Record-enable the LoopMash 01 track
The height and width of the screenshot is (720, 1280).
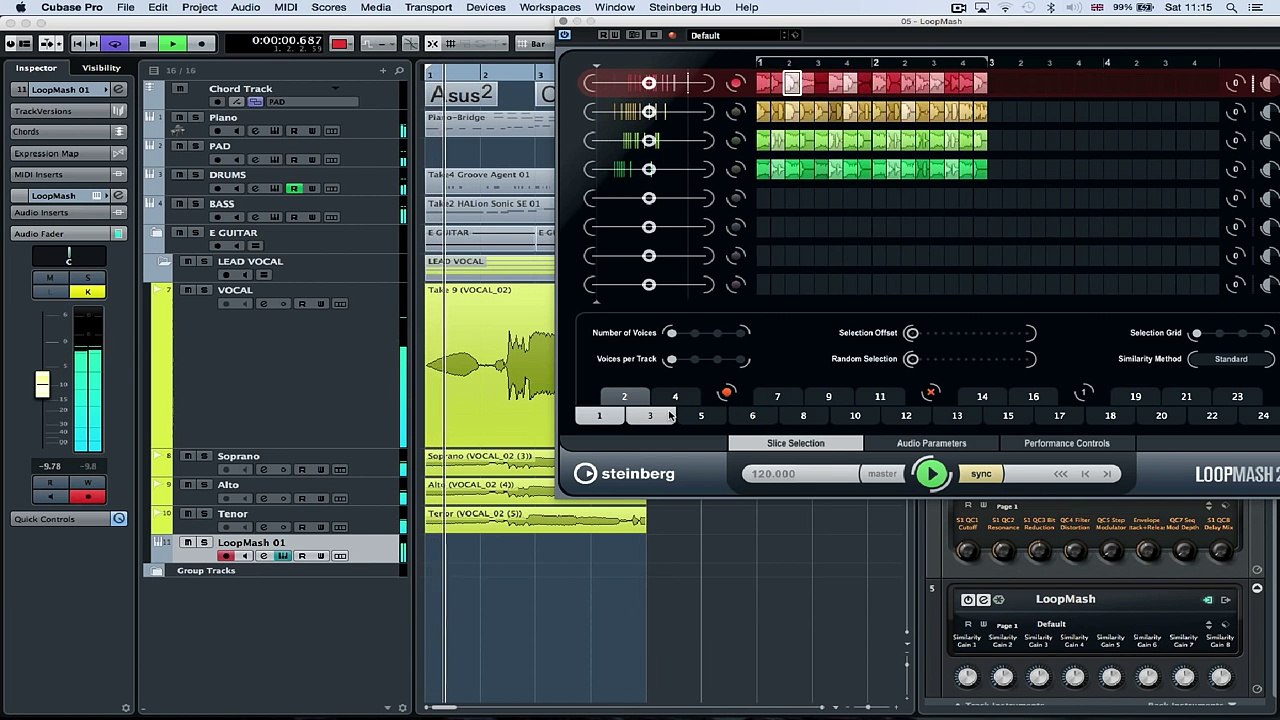[225, 556]
